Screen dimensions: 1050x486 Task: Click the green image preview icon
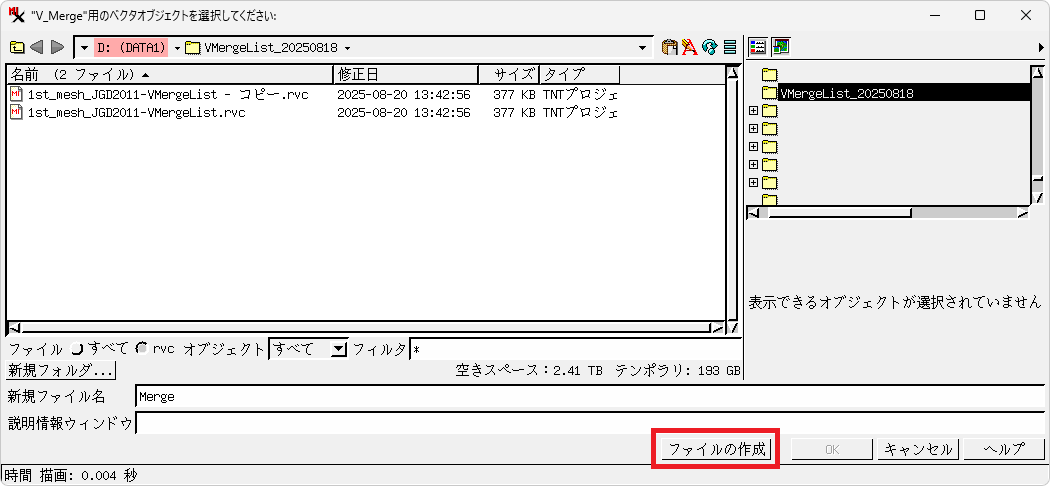pos(780,47)
